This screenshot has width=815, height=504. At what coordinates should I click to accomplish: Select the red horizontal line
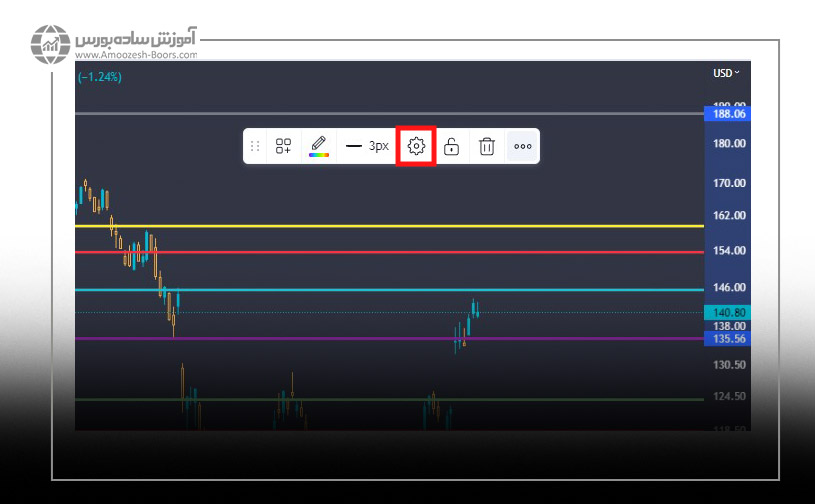tap(400, 252)
